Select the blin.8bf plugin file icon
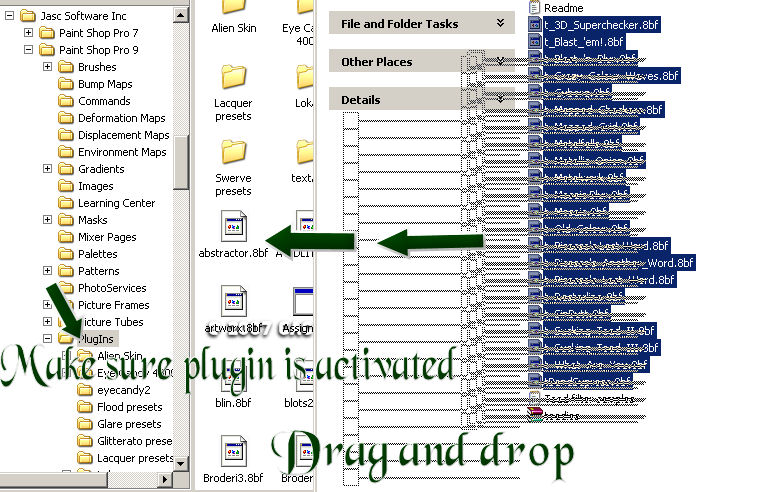The image size is (767, 492). [x=233, y=376]
